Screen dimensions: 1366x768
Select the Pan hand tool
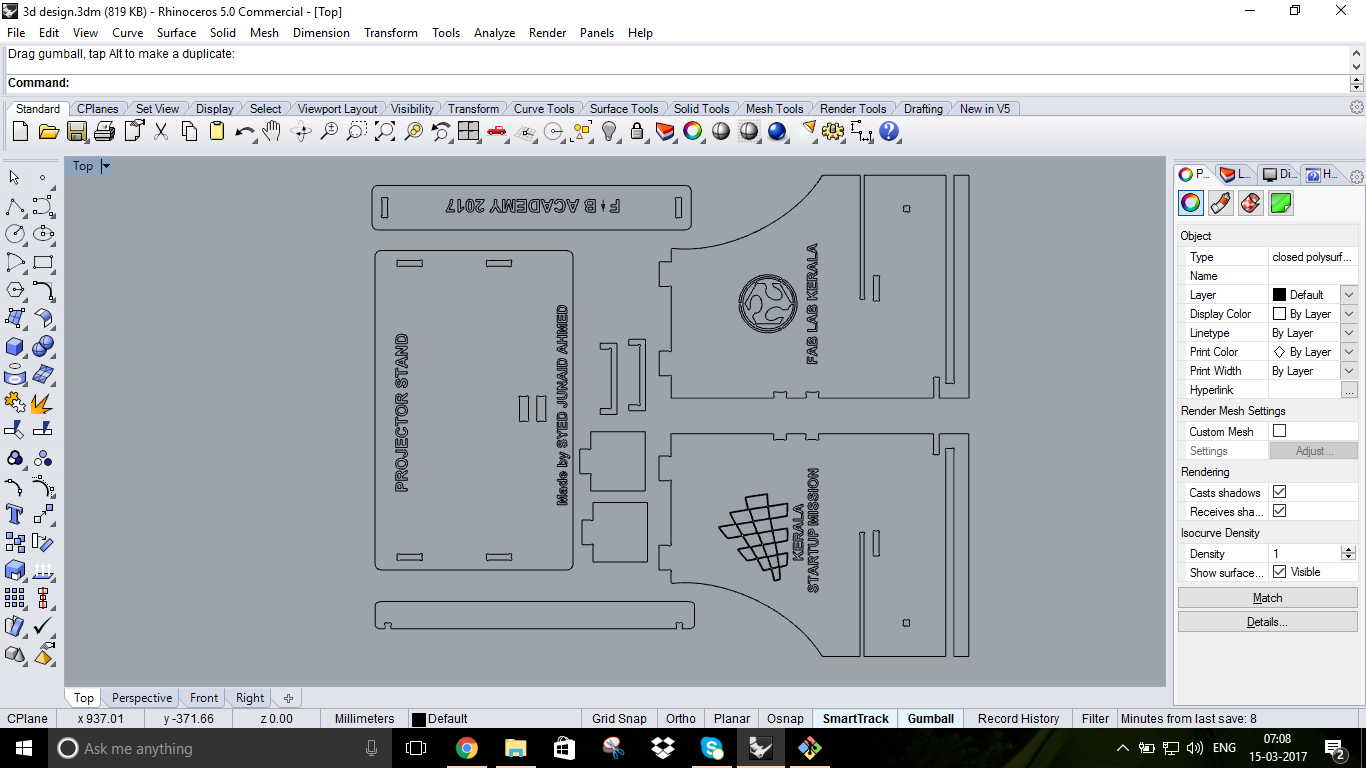click(272, 131)
